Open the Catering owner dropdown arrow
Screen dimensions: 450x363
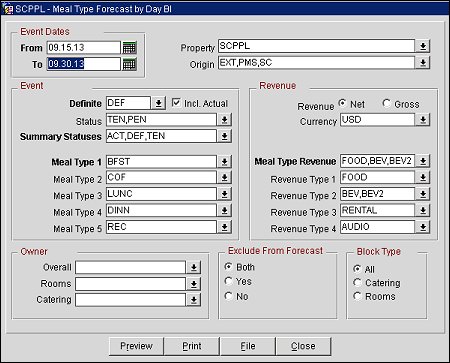point(193,300)
